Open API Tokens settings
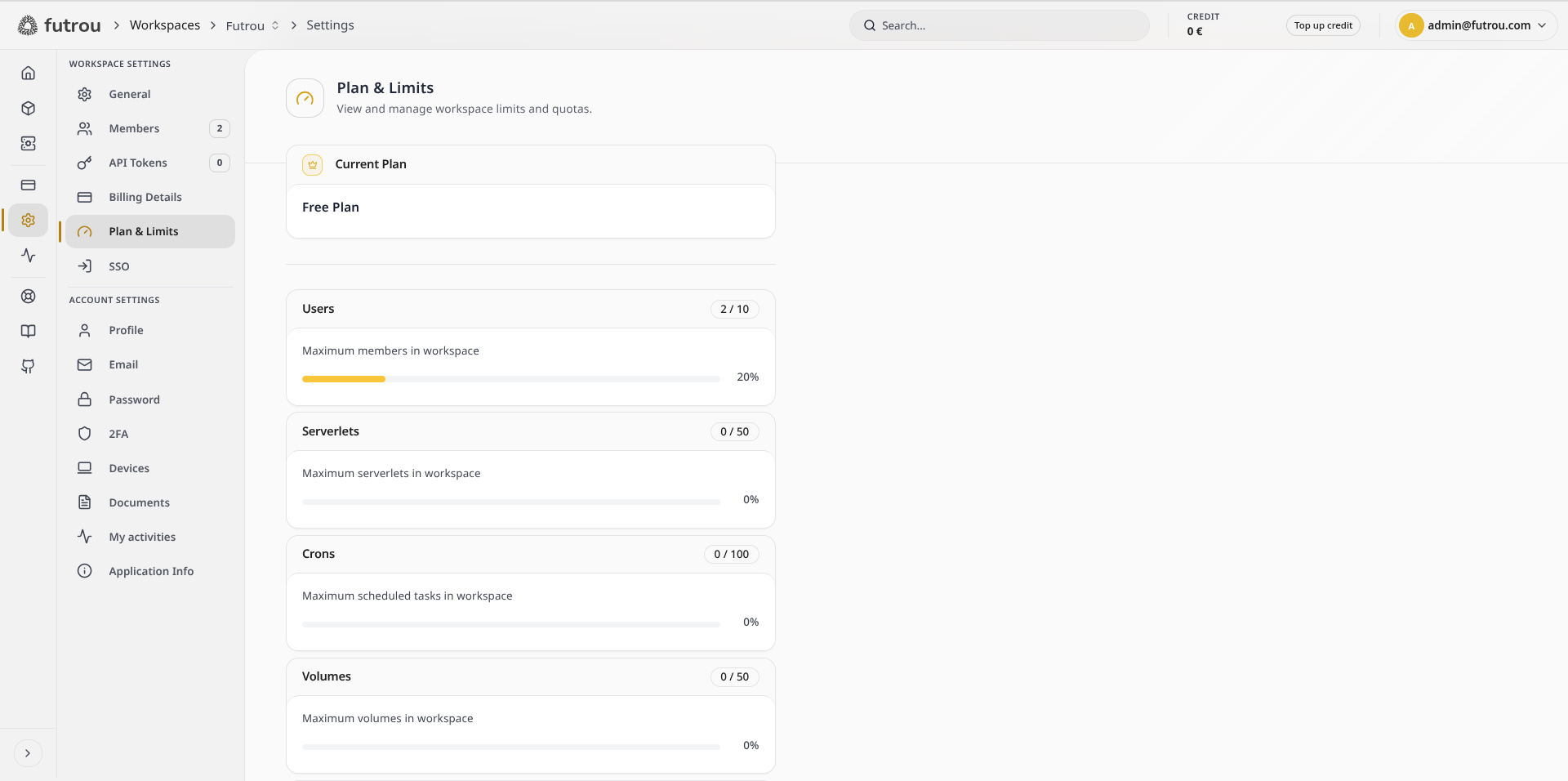The height and width of the screenshot is (781, 1568). [x=150, y=163]
